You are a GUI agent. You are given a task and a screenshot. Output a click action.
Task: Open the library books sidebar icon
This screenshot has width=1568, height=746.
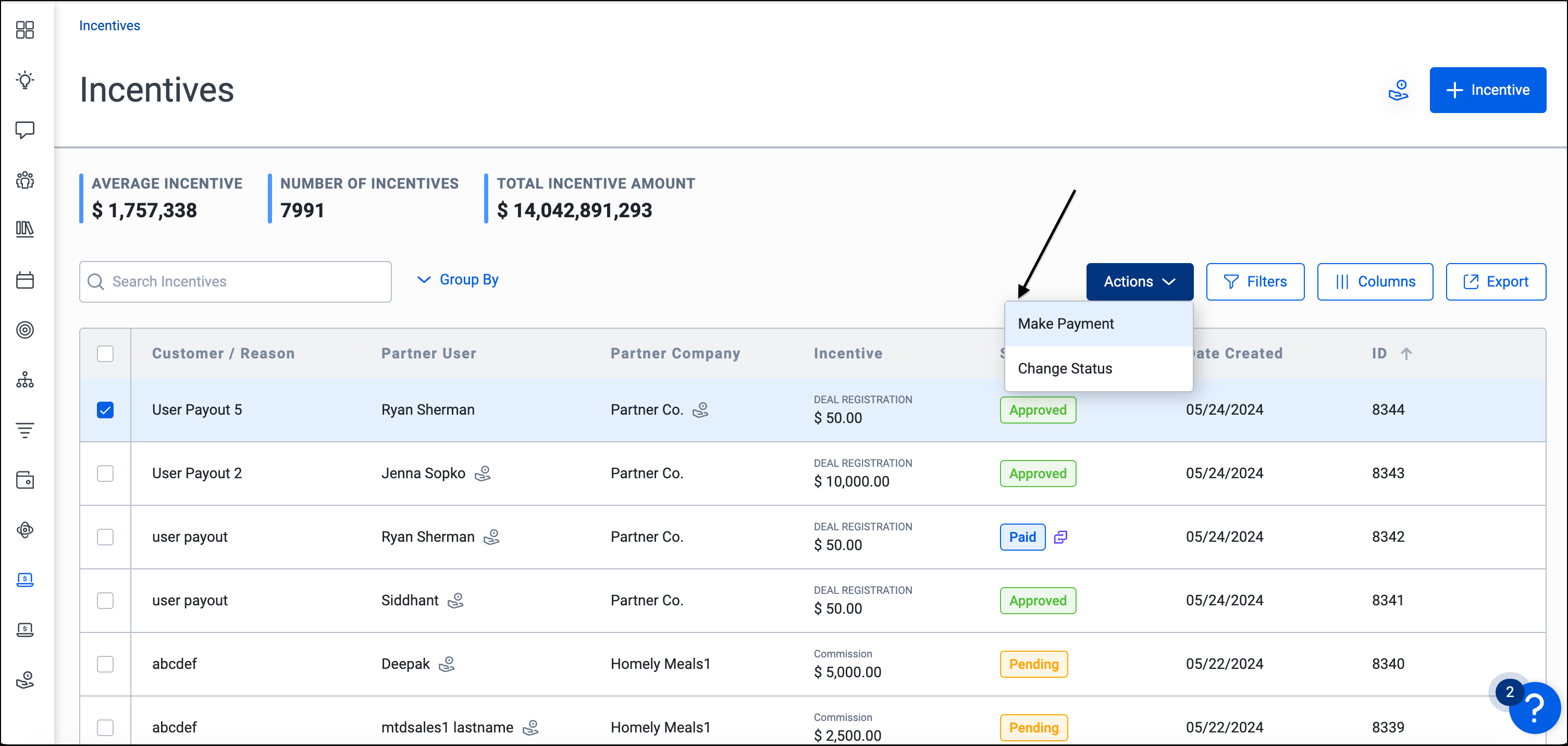coord(25,229)
